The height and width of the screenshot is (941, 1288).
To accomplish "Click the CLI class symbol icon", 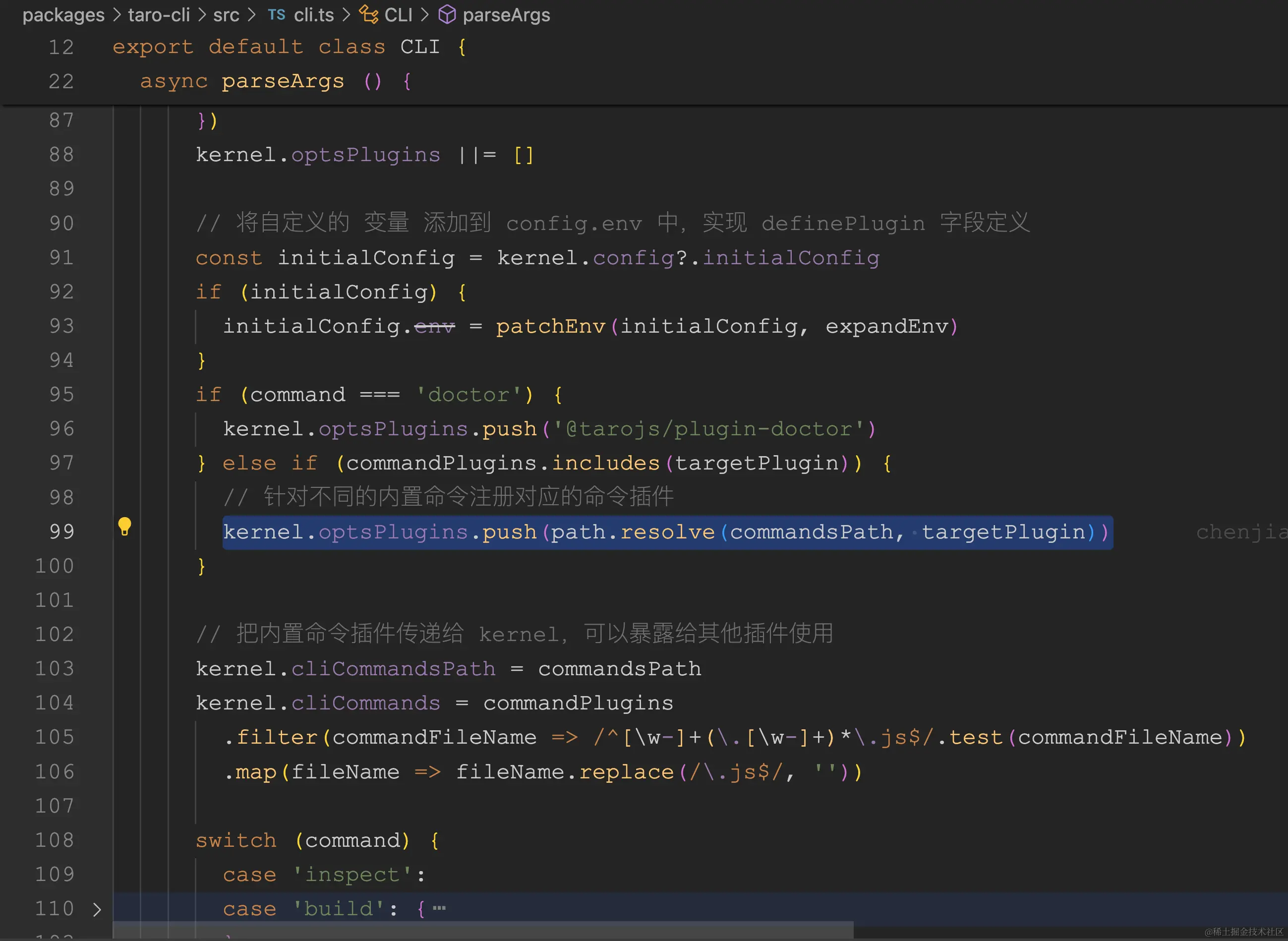I will pos(368,15).
